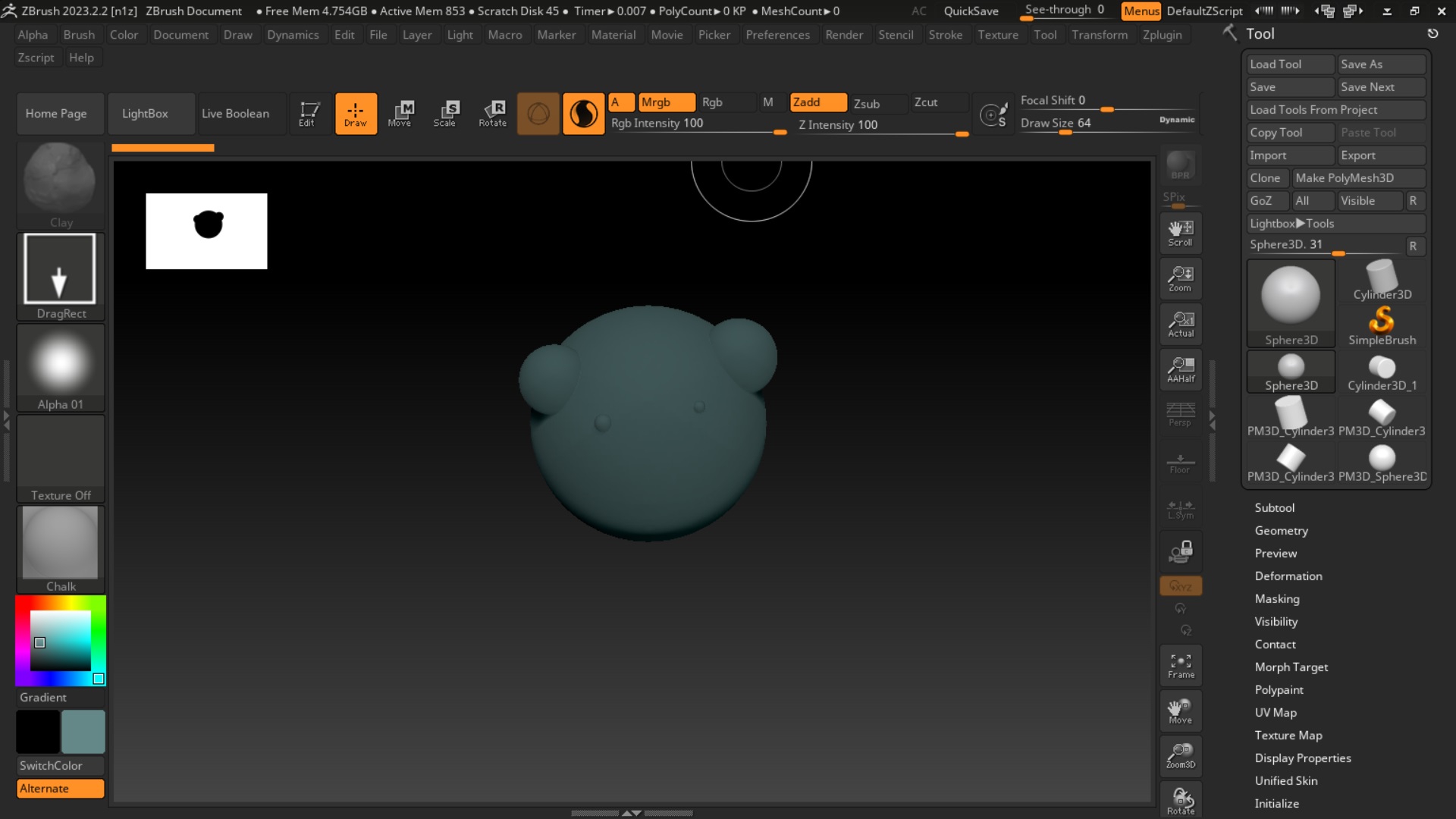Open the Stroke menu
1456x819 pixels.
pos(945,35)
